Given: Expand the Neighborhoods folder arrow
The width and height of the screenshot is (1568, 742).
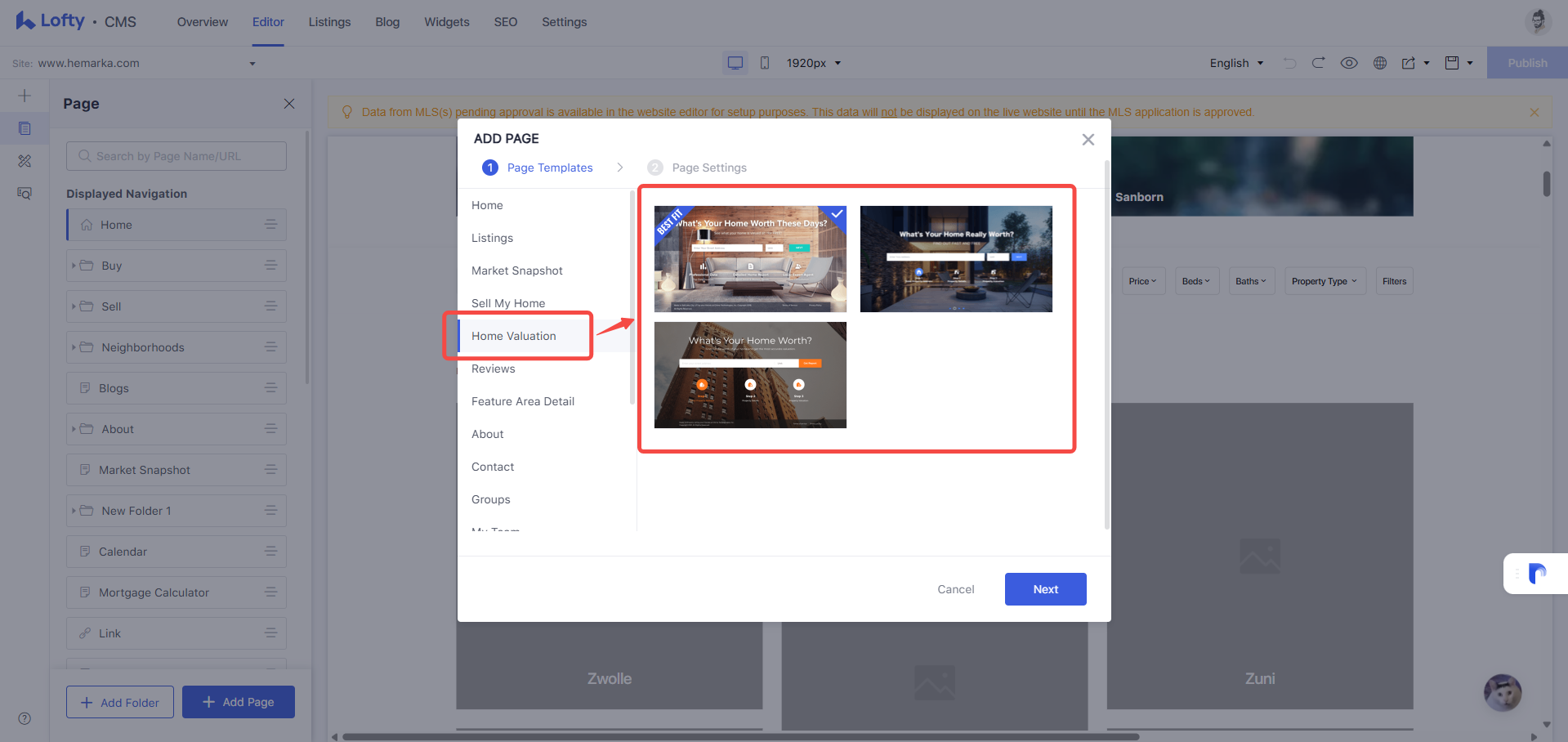Looking at the screenshot, I should (x=74, y=347).
